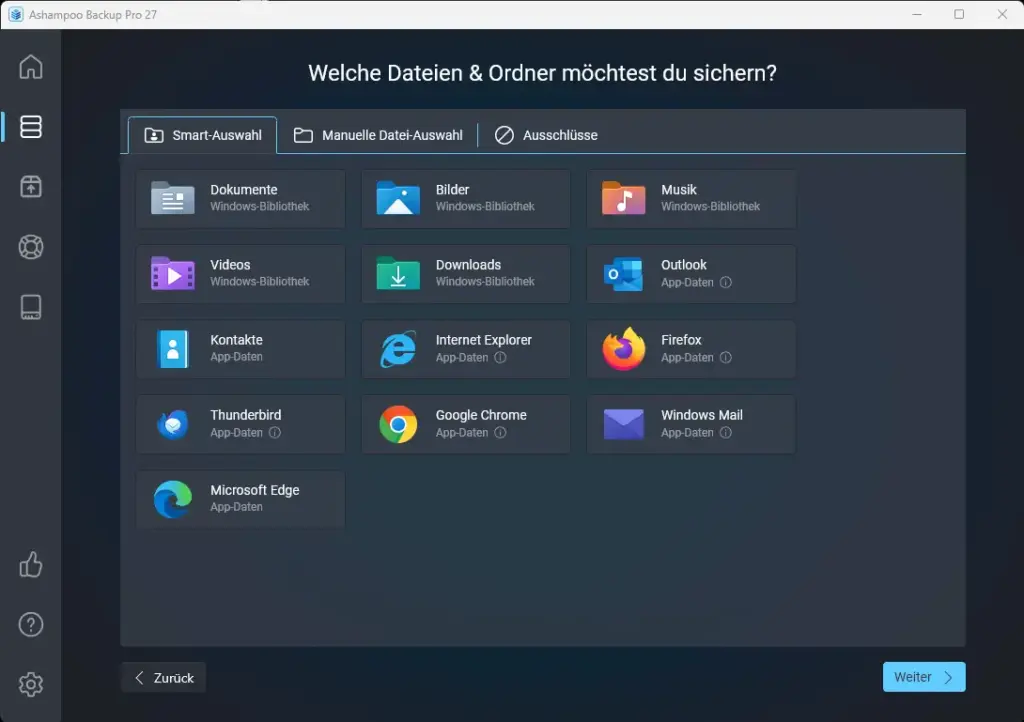Enable backup of the Bilder library
1024x722 pixels.
465,199
